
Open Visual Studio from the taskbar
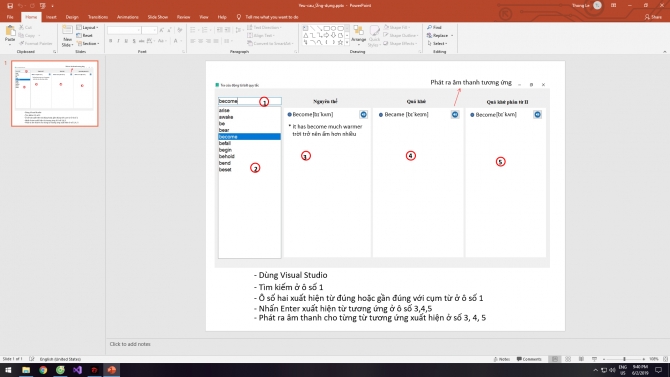pos(77,370)
